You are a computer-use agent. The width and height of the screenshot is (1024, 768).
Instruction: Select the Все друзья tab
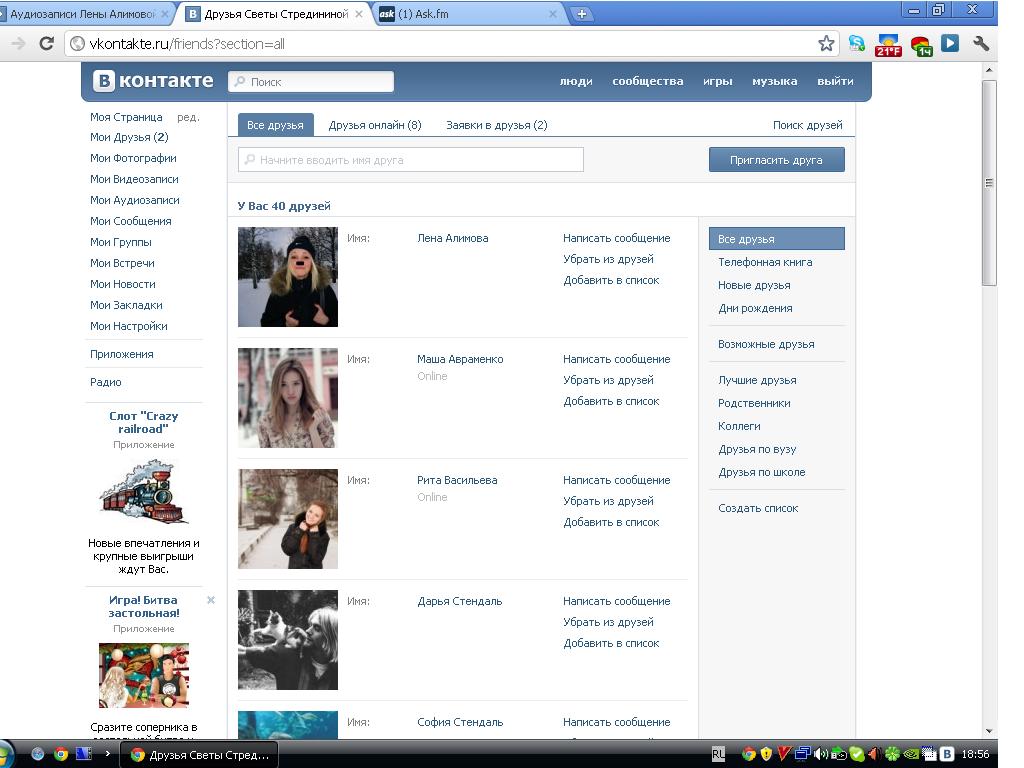point(275,125)
